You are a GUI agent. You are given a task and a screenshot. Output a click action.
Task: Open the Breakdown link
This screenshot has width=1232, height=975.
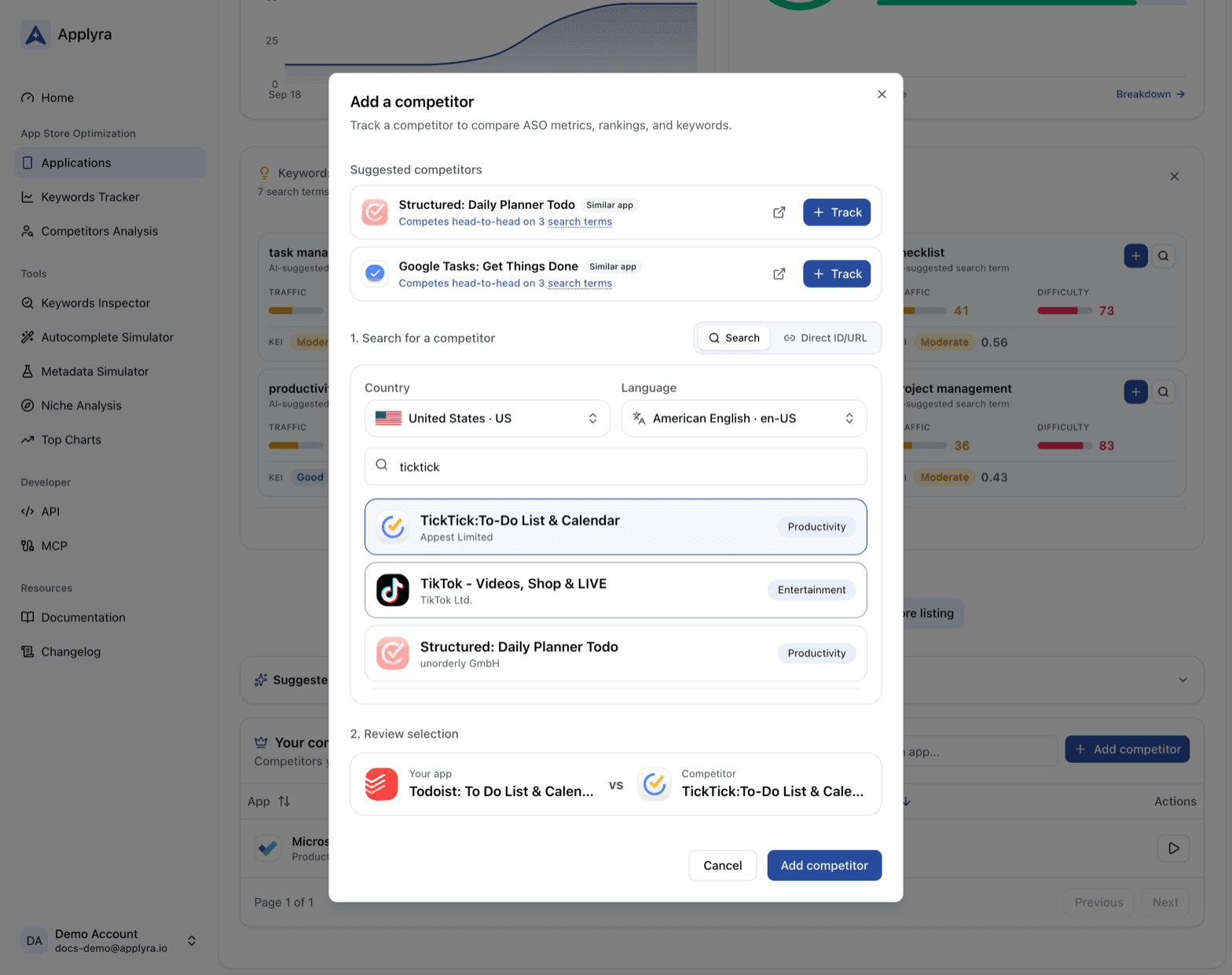coord(1150,94)
